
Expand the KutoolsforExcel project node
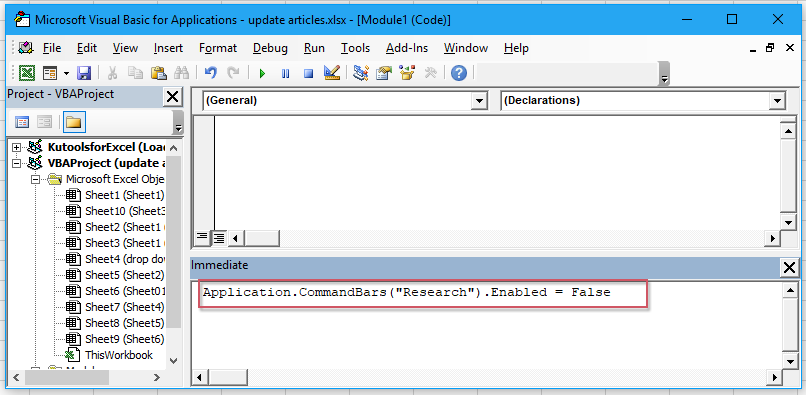pyautogui.click(x=17, y=147)
